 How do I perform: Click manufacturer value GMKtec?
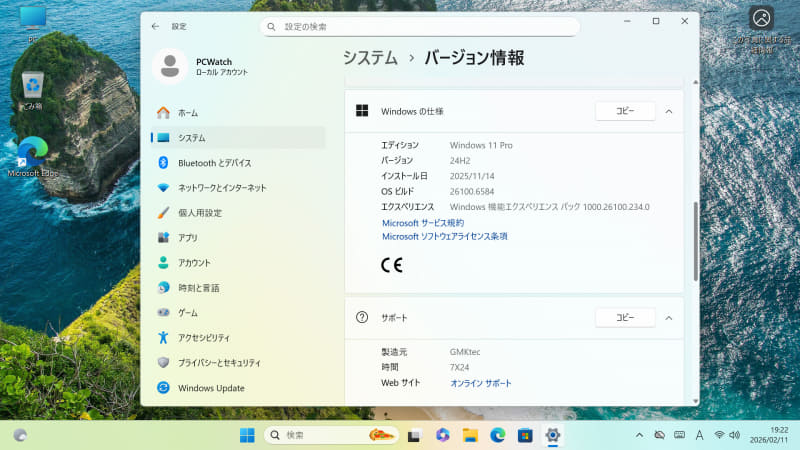pos(465,352)
